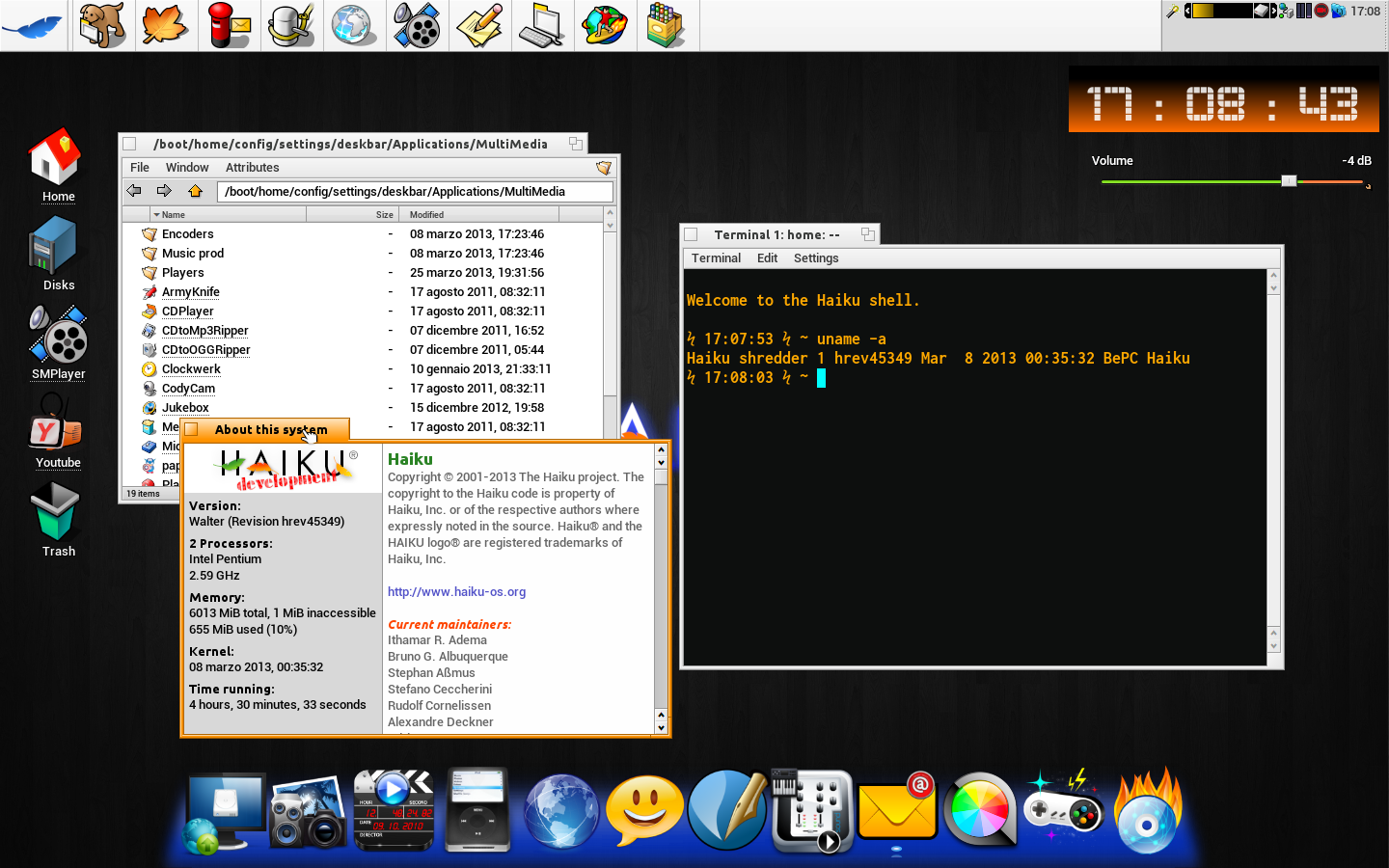Launch the iPod music player dock icon
Screen dimensions: 1389x868
477,810
